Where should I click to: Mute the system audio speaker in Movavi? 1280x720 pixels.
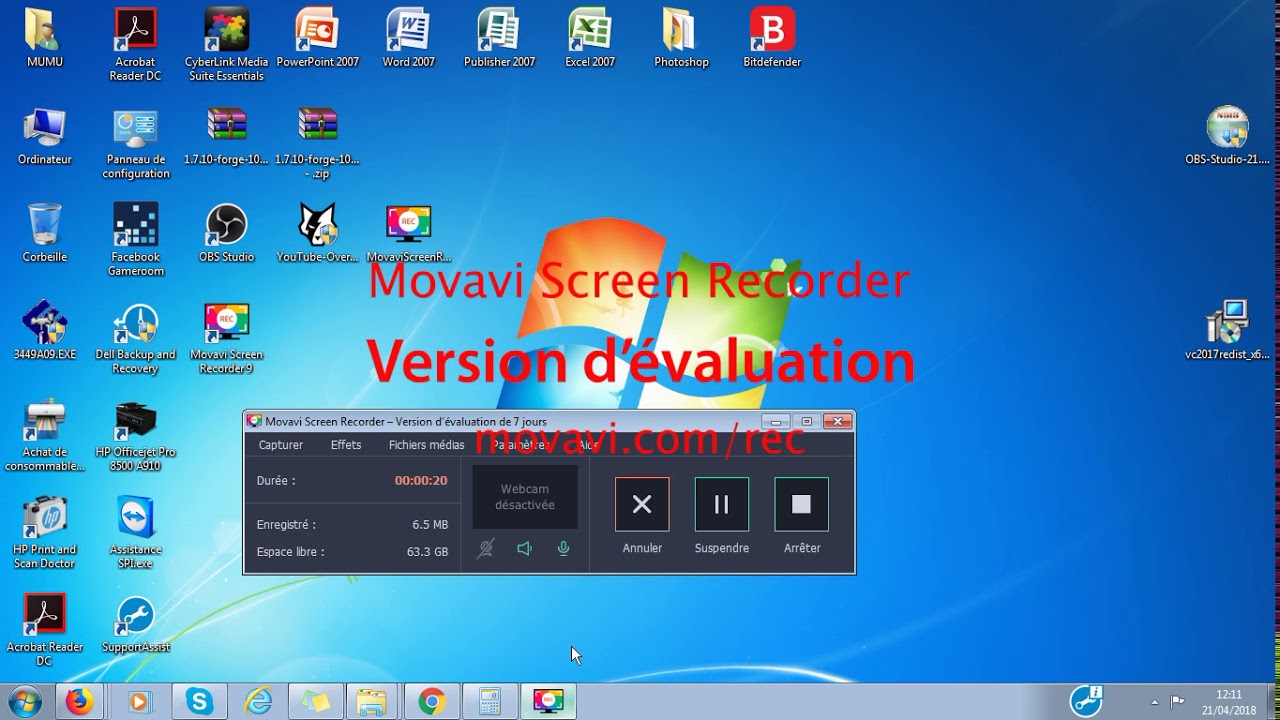(524, 548)
